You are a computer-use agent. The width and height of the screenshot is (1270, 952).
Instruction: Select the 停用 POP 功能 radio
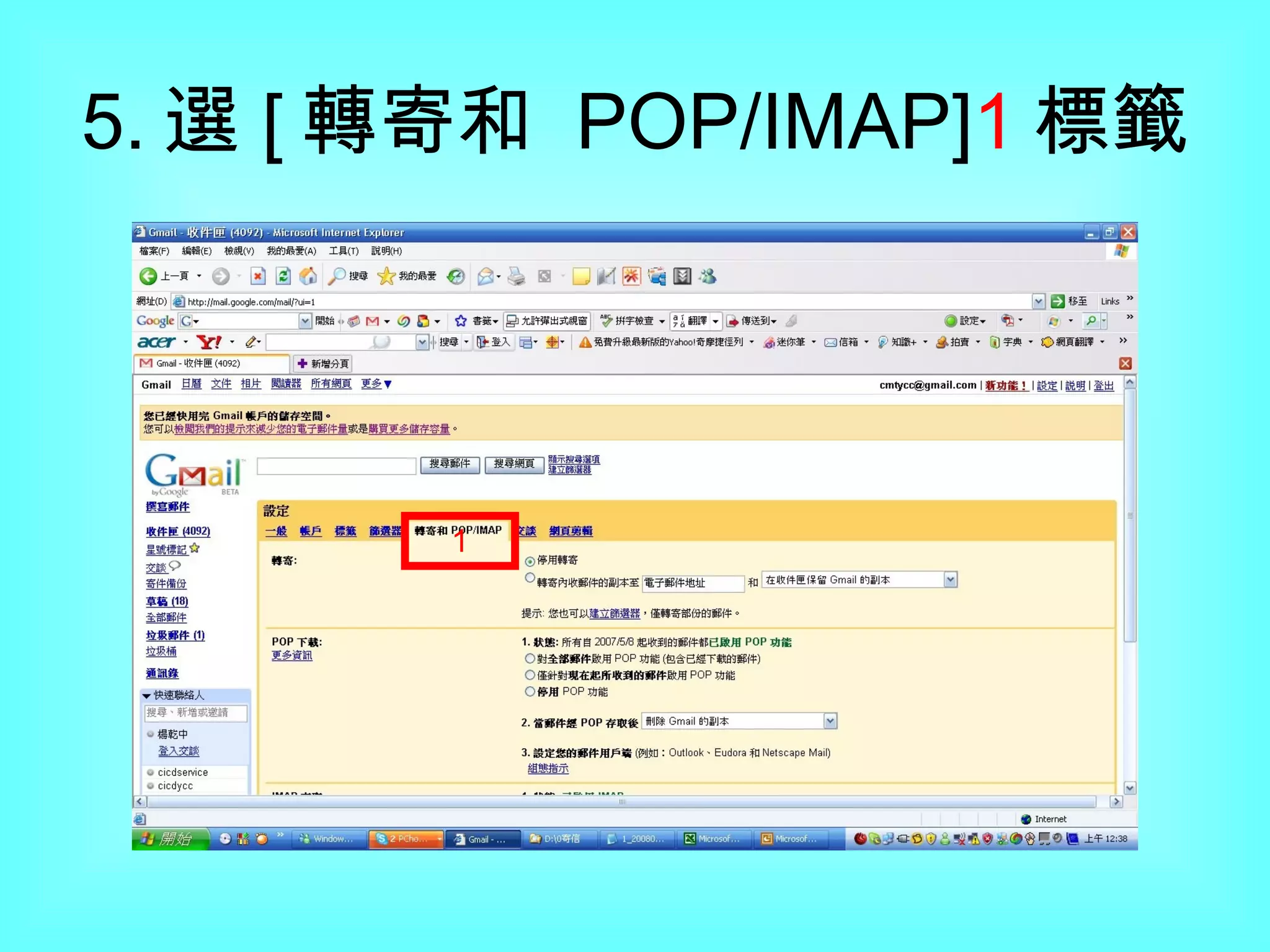pos(530,691)
